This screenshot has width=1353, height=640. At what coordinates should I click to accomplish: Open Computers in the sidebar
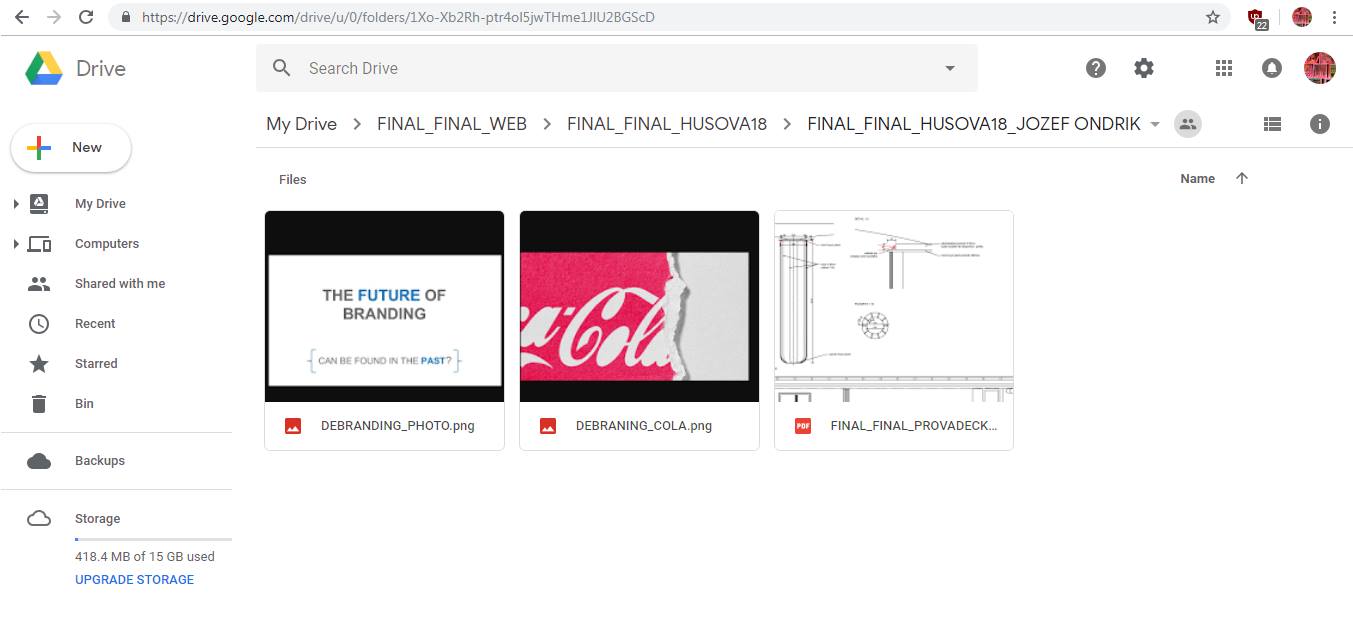click(x=107, y=244)
